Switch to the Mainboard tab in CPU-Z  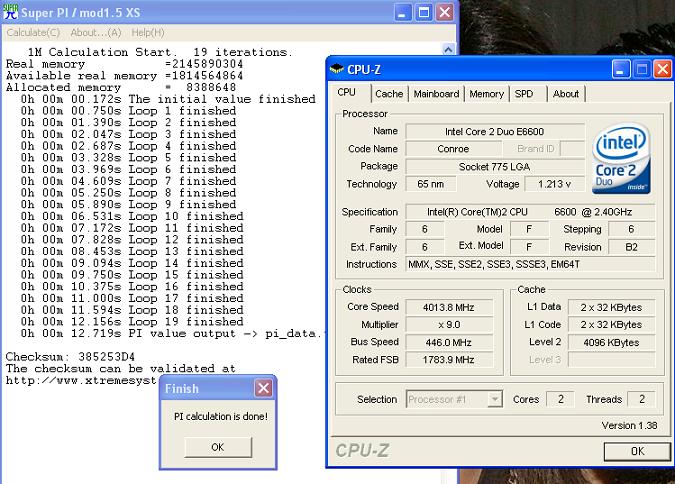pos(436,94)
